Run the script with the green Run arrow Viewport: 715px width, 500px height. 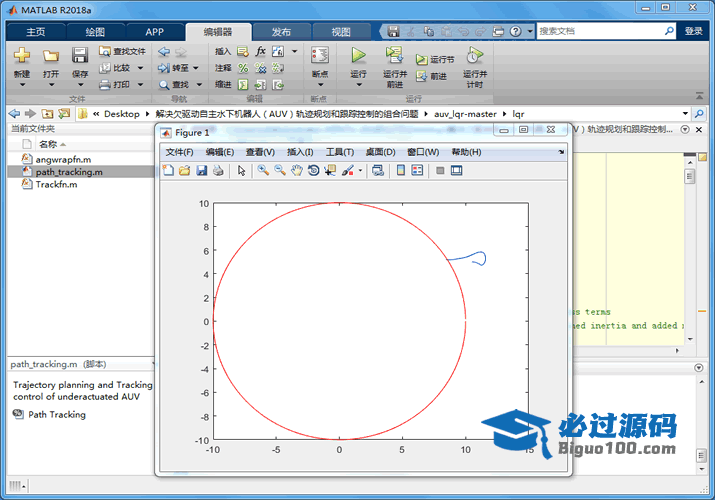tap(358, 56)
